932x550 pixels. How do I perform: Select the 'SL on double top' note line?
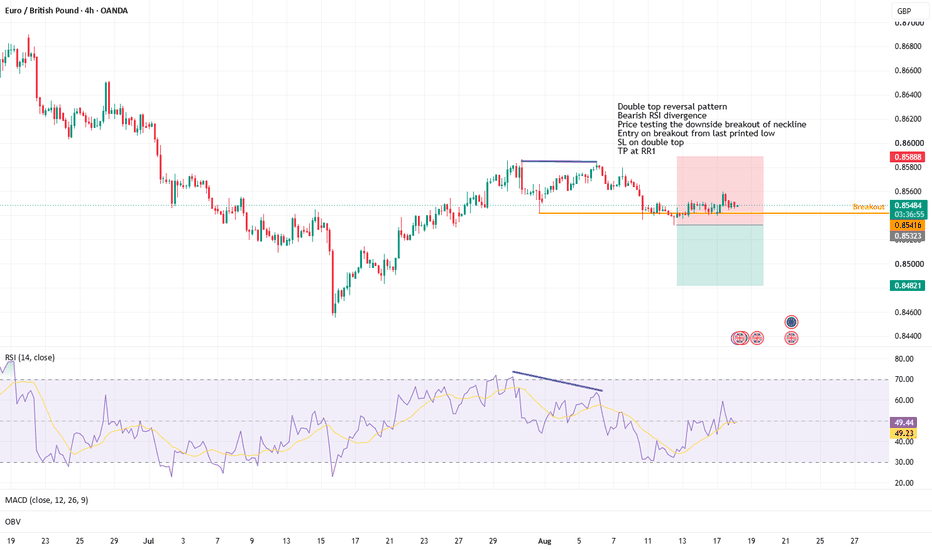pyautogui.click(x=651, y=142)
